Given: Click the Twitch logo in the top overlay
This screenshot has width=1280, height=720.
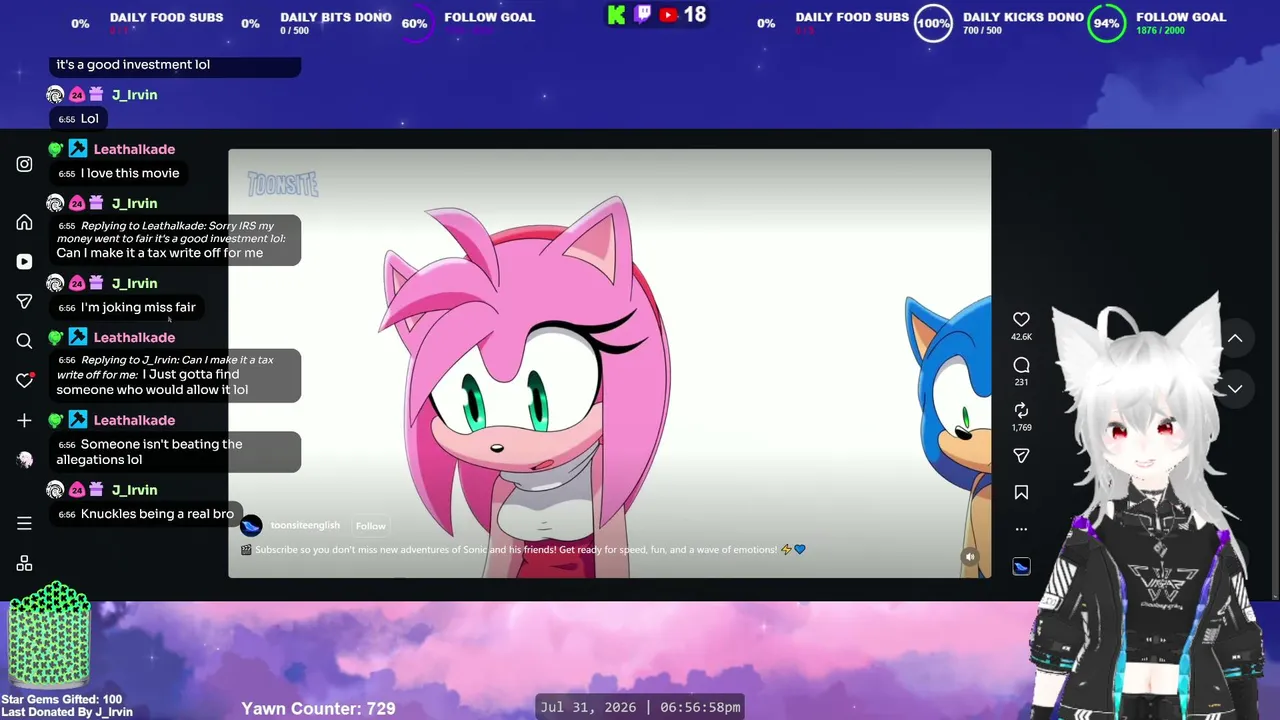Looking at the screenshot, I should pos(643,15).
